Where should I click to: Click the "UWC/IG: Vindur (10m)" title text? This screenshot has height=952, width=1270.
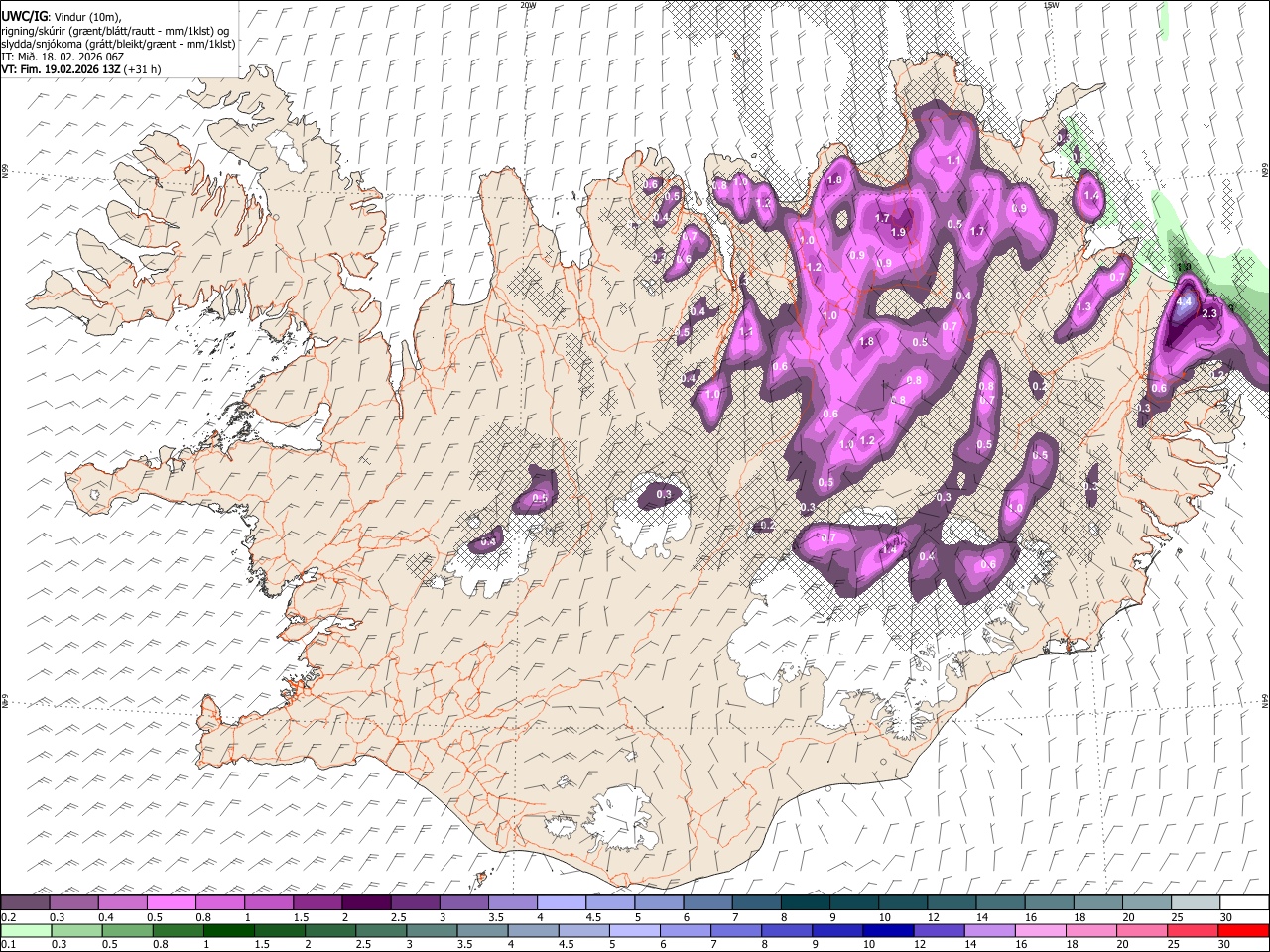coord(61,16)
